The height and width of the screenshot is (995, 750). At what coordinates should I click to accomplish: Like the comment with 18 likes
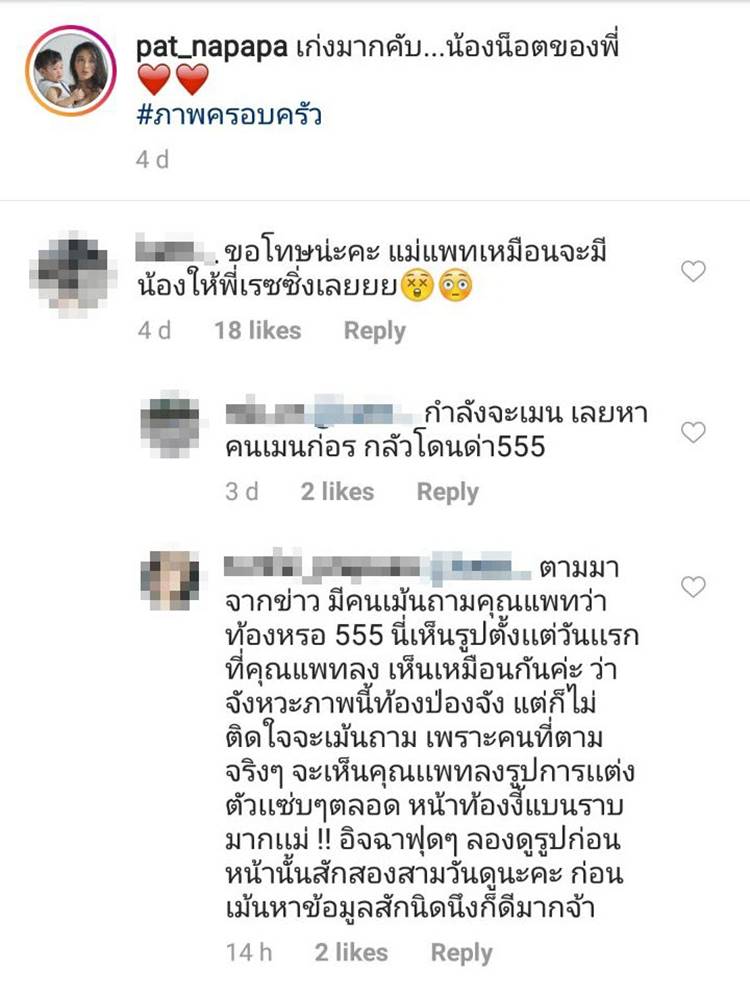coord(693,272)
